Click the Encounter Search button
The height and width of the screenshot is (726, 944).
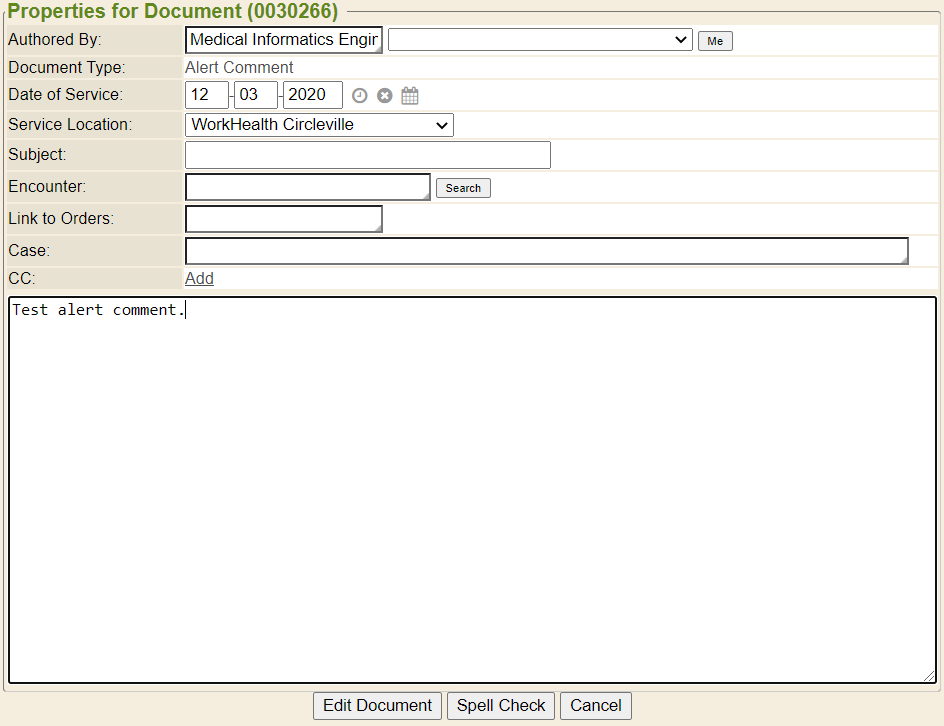(463, 188)
